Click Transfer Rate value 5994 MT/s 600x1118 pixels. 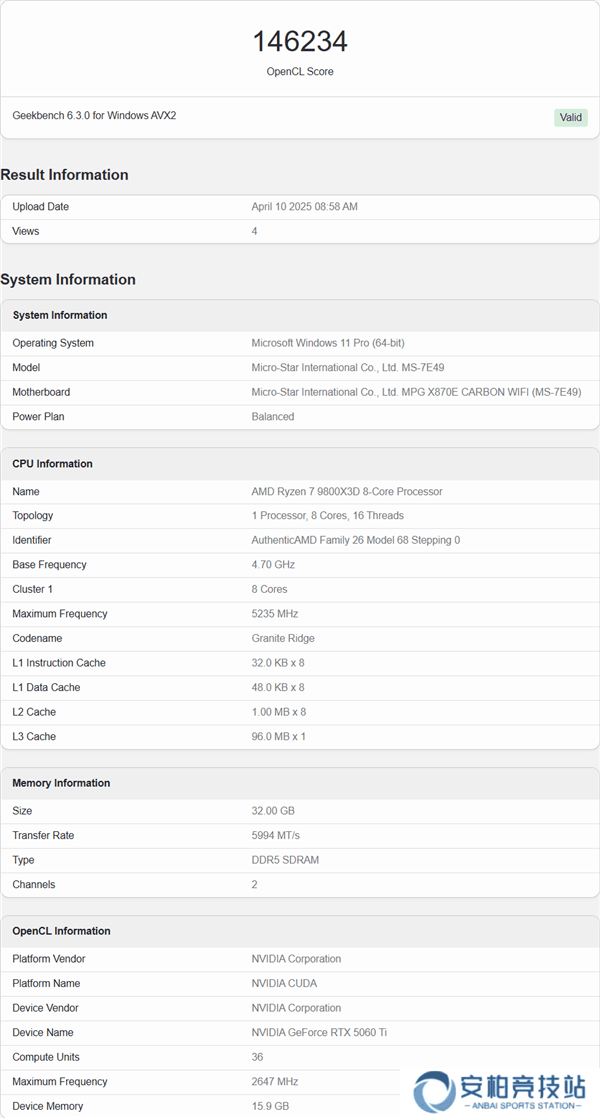275,836
